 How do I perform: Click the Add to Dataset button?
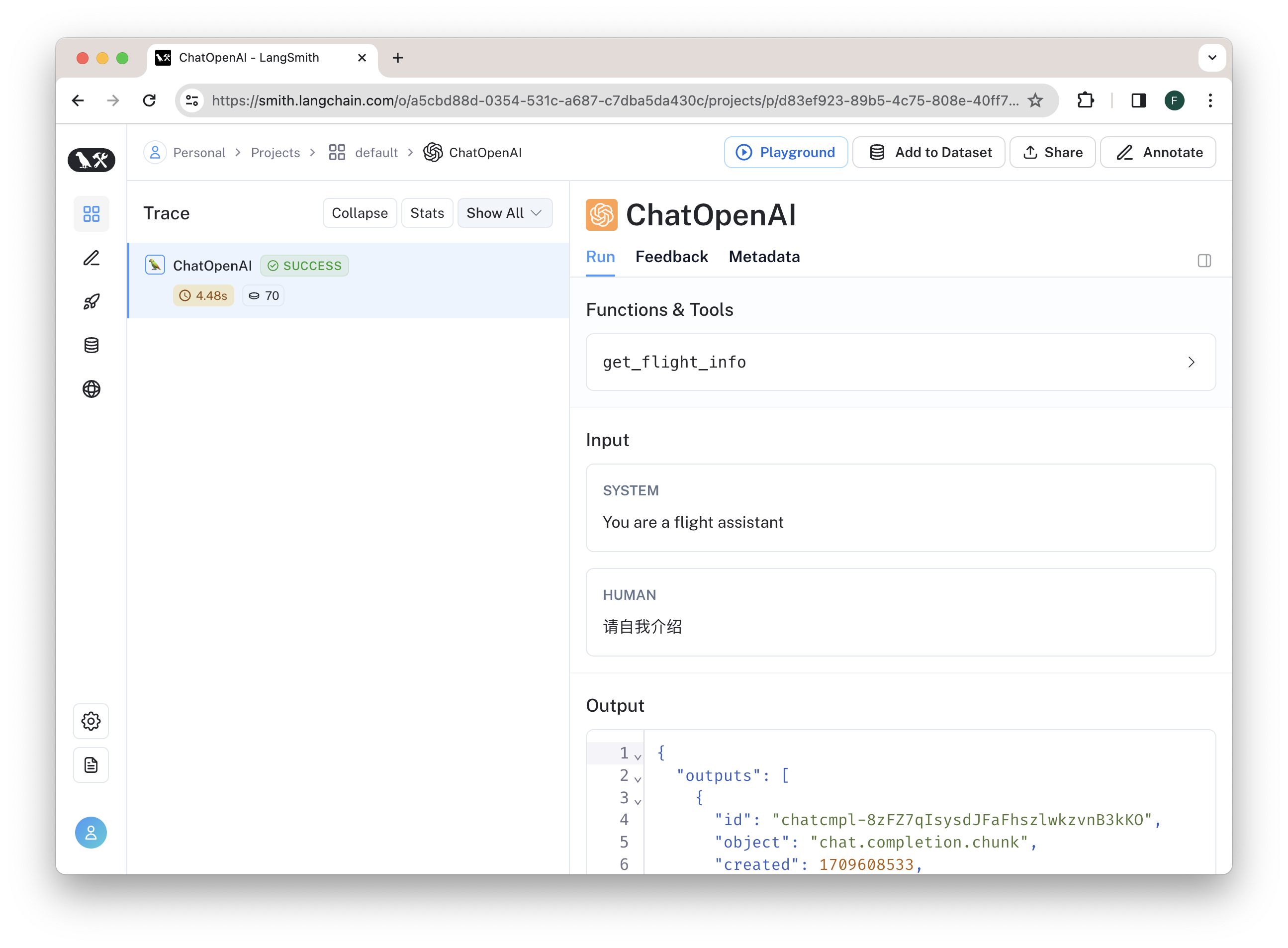[929, 153]
